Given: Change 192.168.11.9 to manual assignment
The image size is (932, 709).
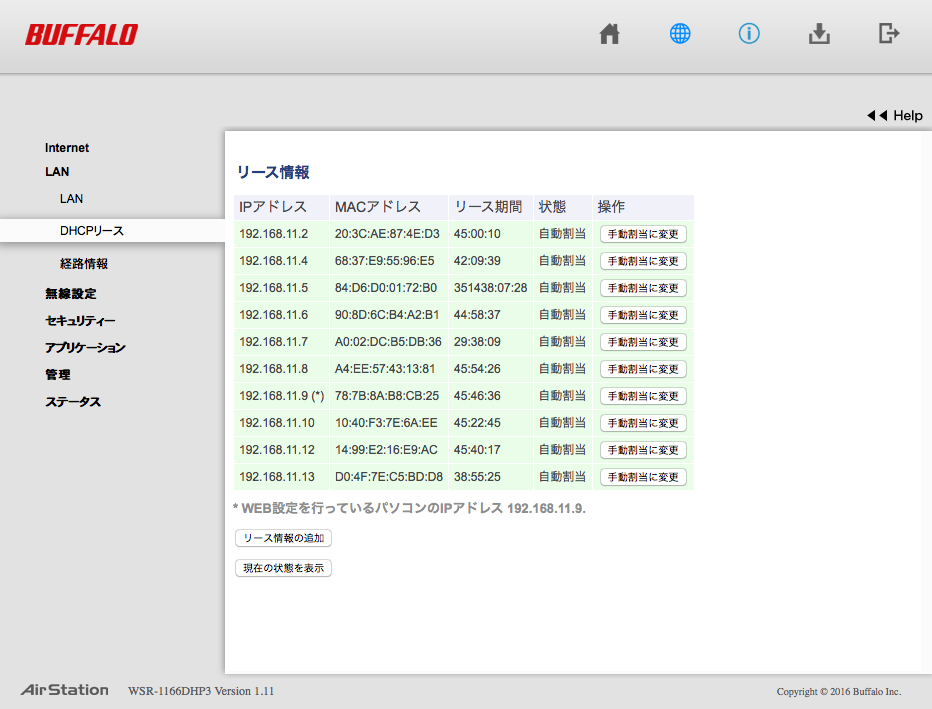Looking at the screenshot, I should (643, 396).
